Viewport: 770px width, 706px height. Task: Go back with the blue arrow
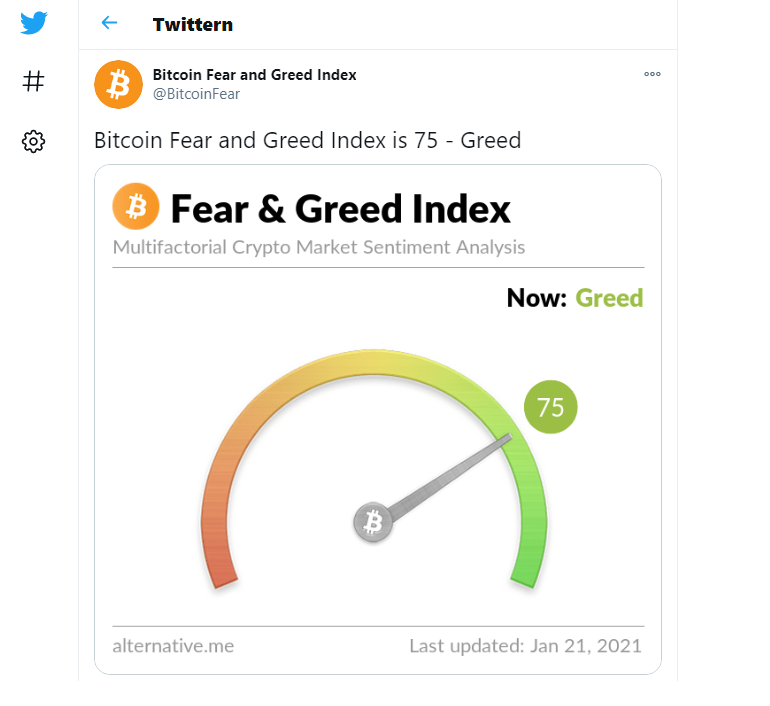coord(109,23)
